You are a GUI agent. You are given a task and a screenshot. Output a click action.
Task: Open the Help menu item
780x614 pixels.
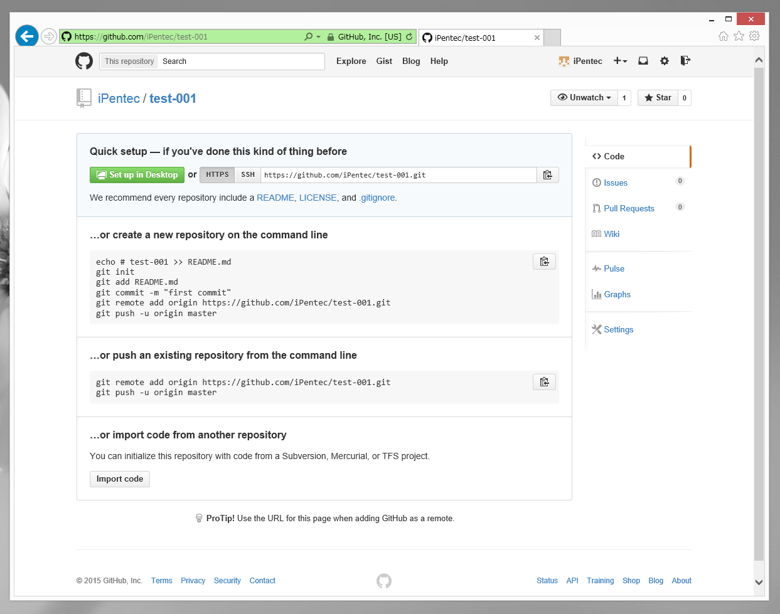coord(439,61)
